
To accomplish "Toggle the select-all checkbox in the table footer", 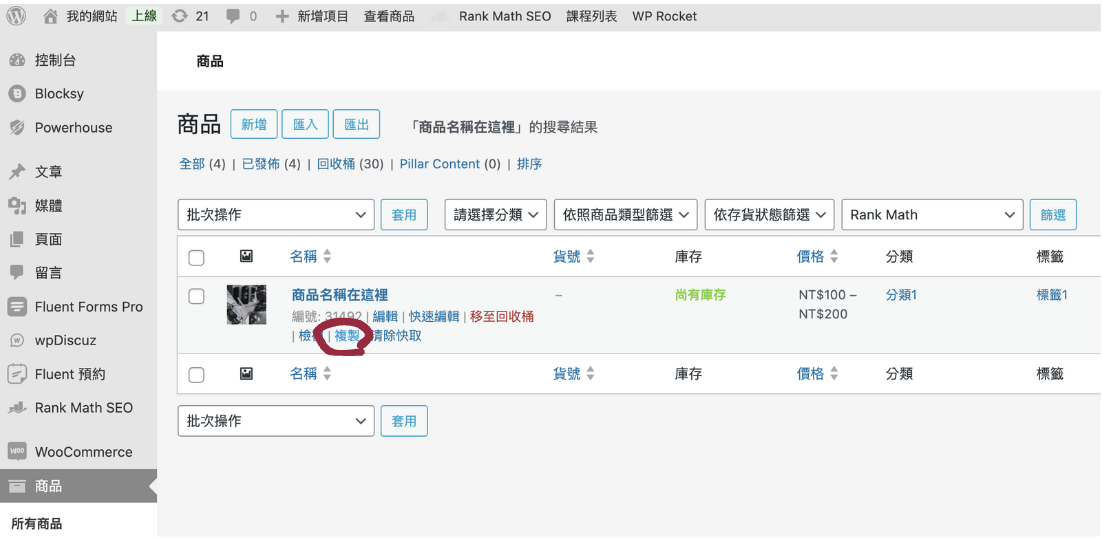I will 197,375.
